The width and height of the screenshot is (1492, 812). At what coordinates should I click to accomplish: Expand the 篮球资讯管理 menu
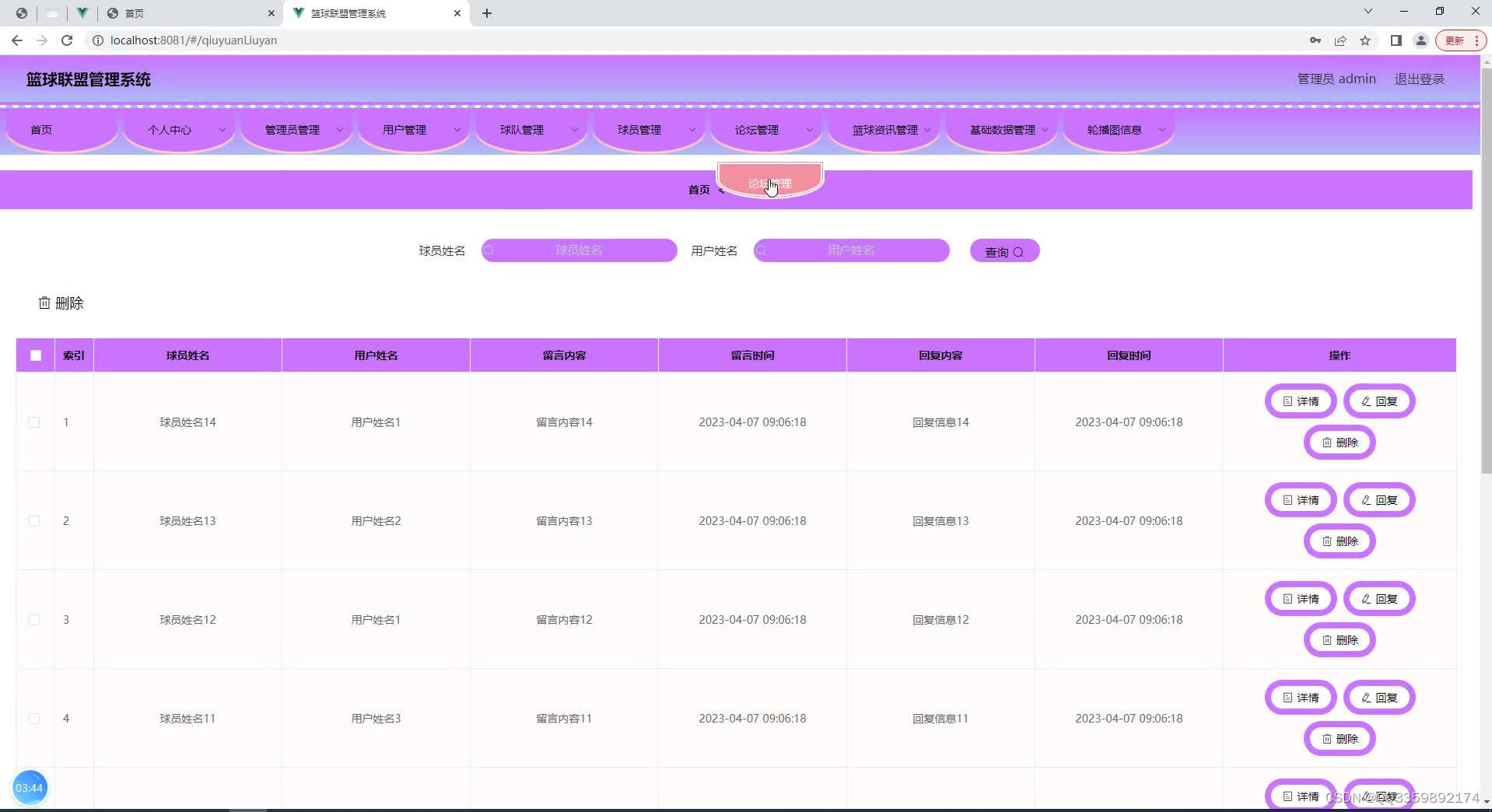point(884,130)
